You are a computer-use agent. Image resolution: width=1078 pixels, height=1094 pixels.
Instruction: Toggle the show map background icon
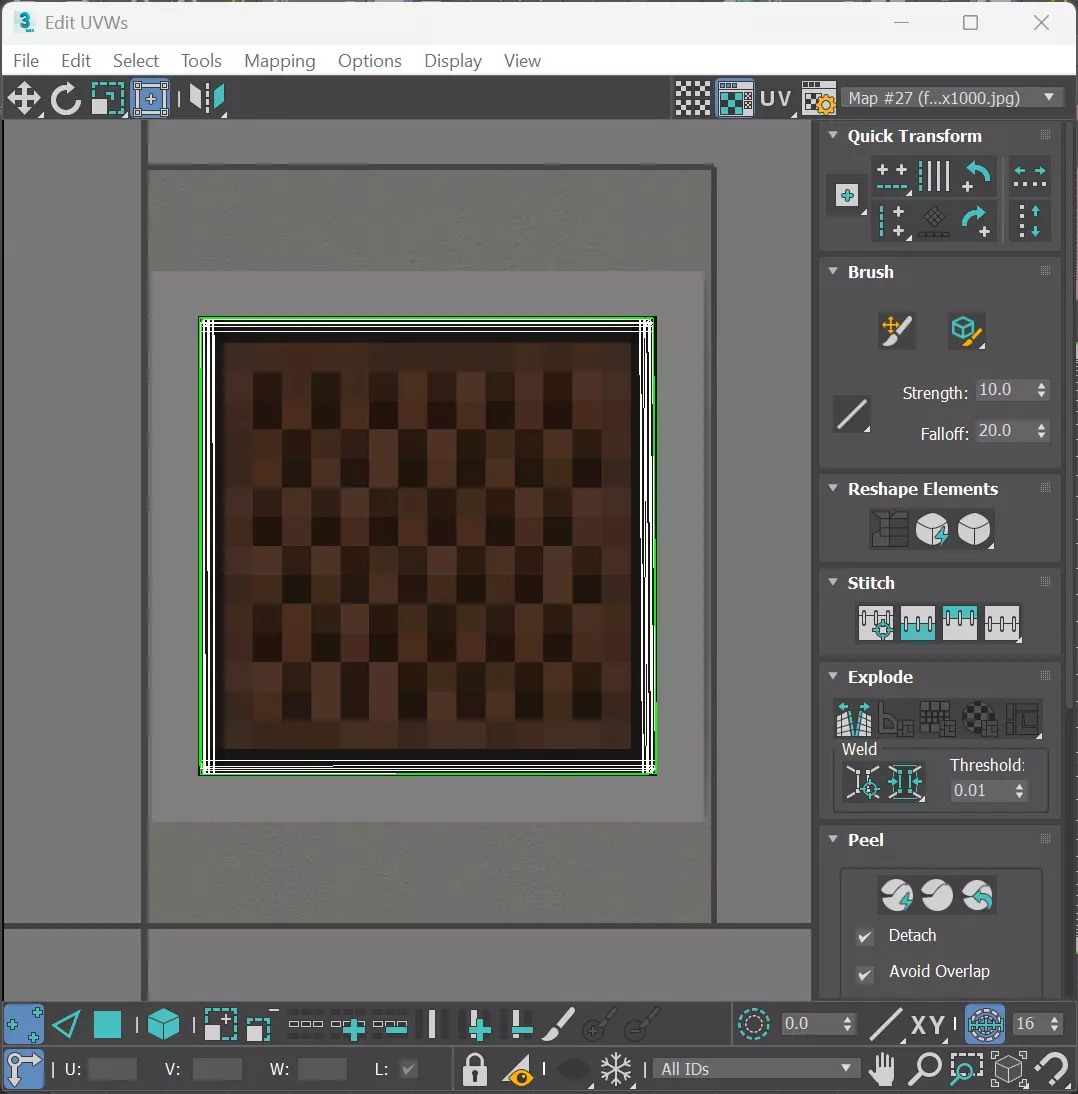735,98
